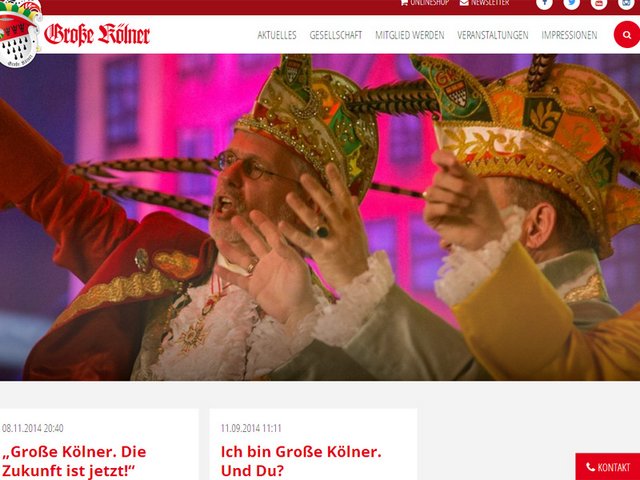Click the envelope Newsletter icon

coord(464,2)
